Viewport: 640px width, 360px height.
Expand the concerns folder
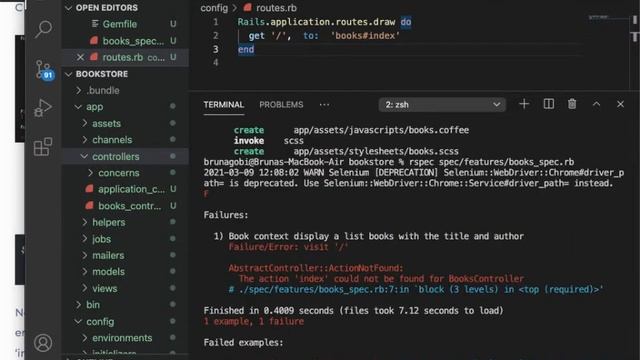pos(90,173)
